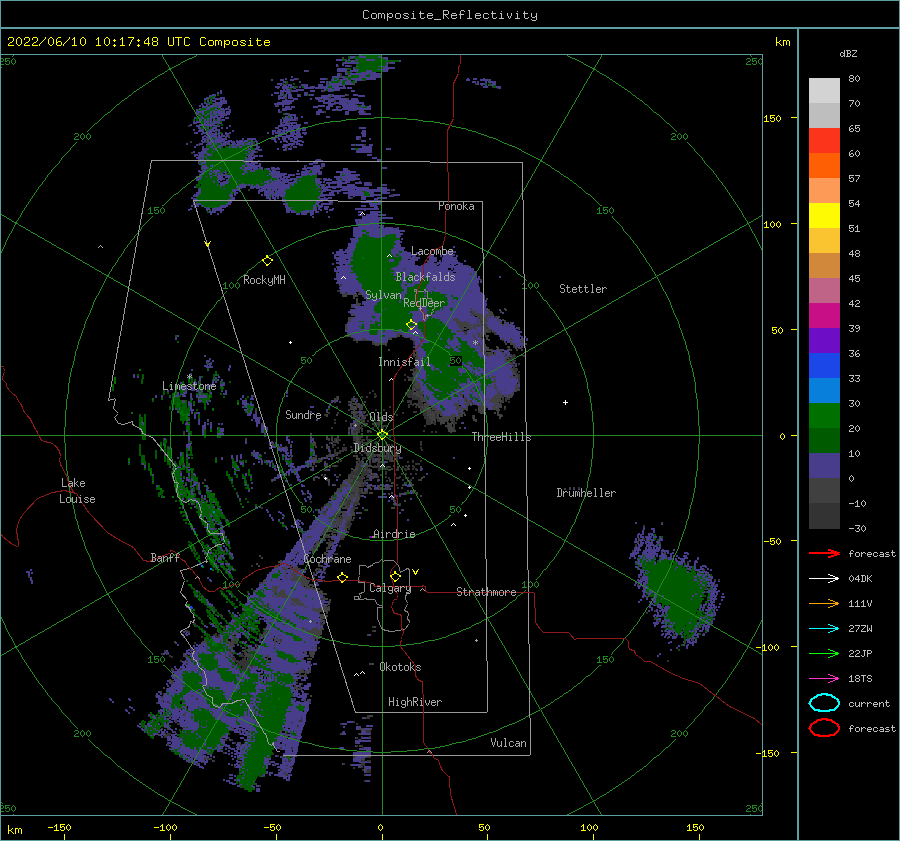Click the Ponoka city label
This screenshot has width=900, height=841.
click(x=456, y=206)
